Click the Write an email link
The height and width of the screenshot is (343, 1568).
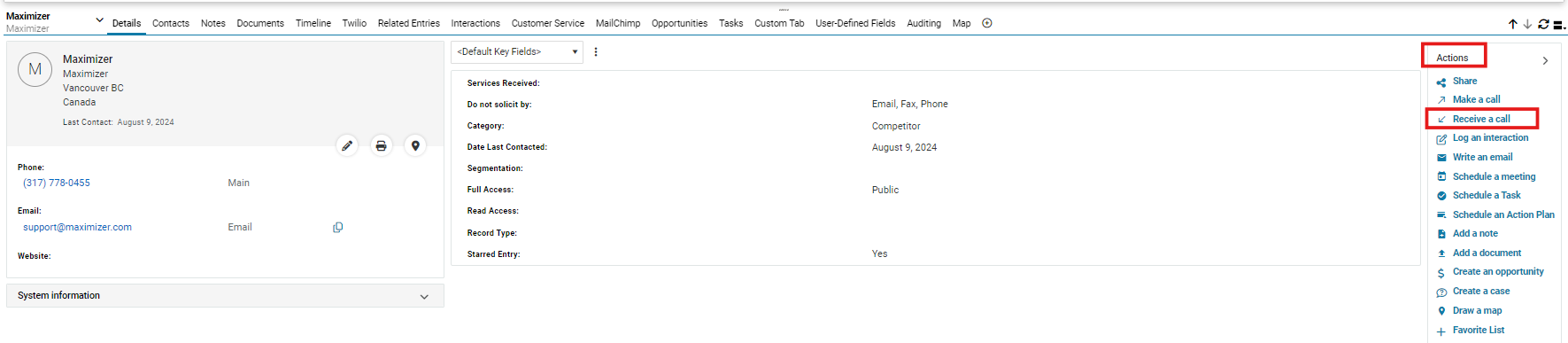pyautogui.click(x=1482, y=157)
